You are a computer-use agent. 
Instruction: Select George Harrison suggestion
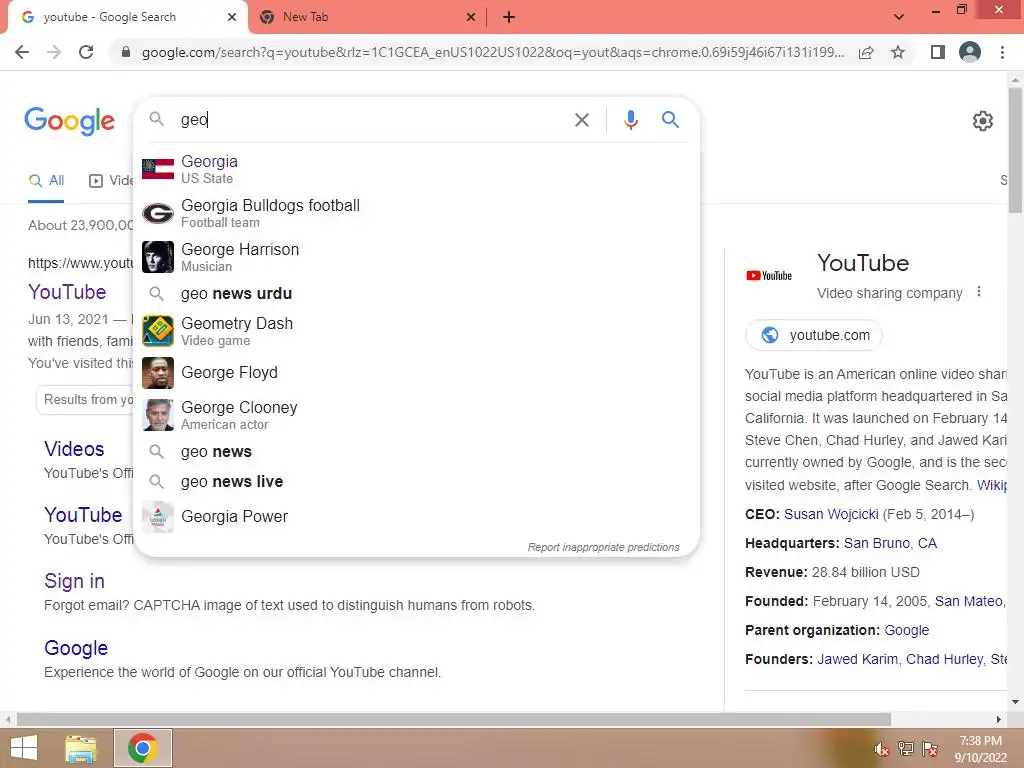coord(417,257)
